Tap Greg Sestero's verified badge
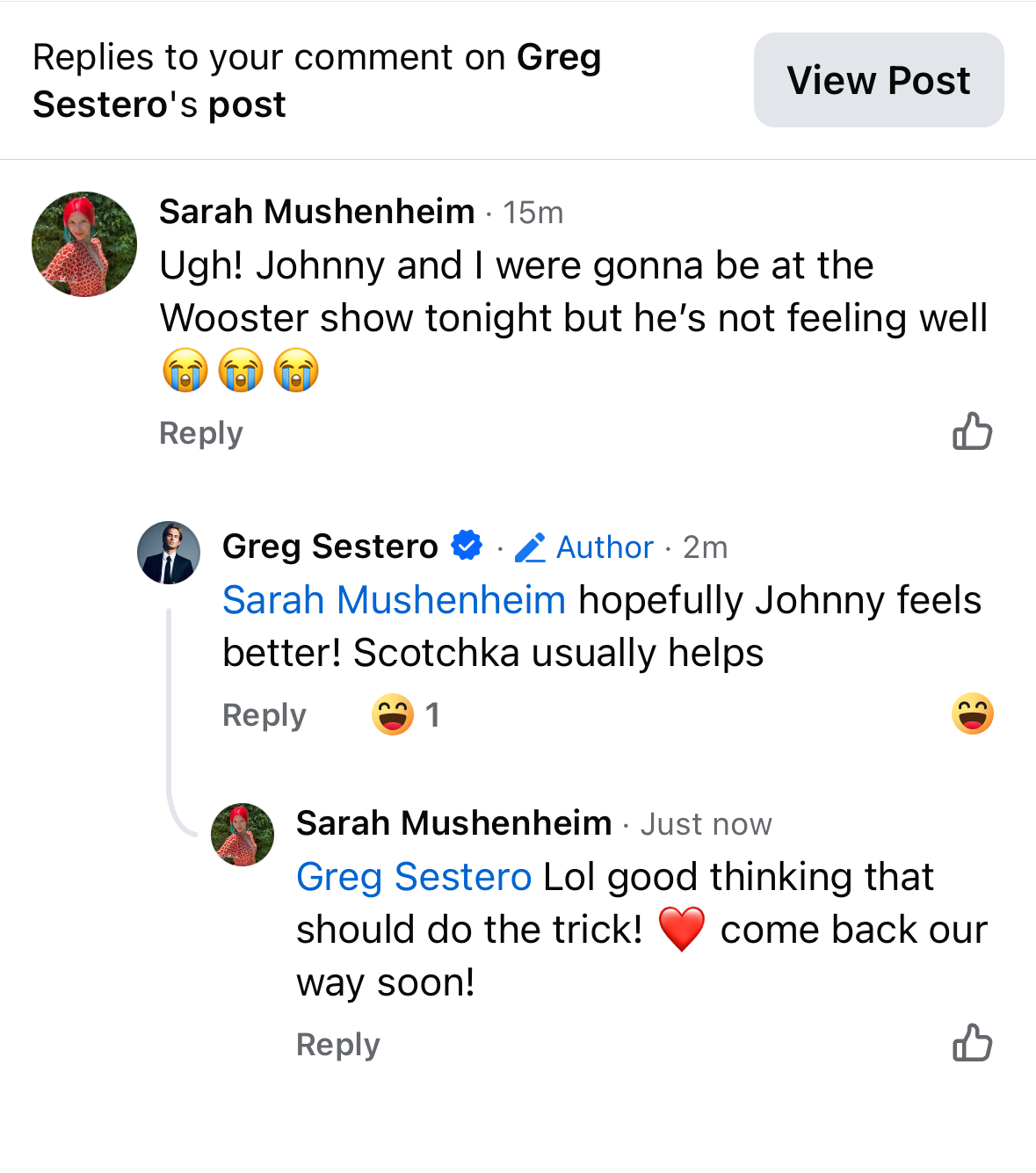Image resolution: width=1036 pixels, height=1173 pixels. (467, 546)
